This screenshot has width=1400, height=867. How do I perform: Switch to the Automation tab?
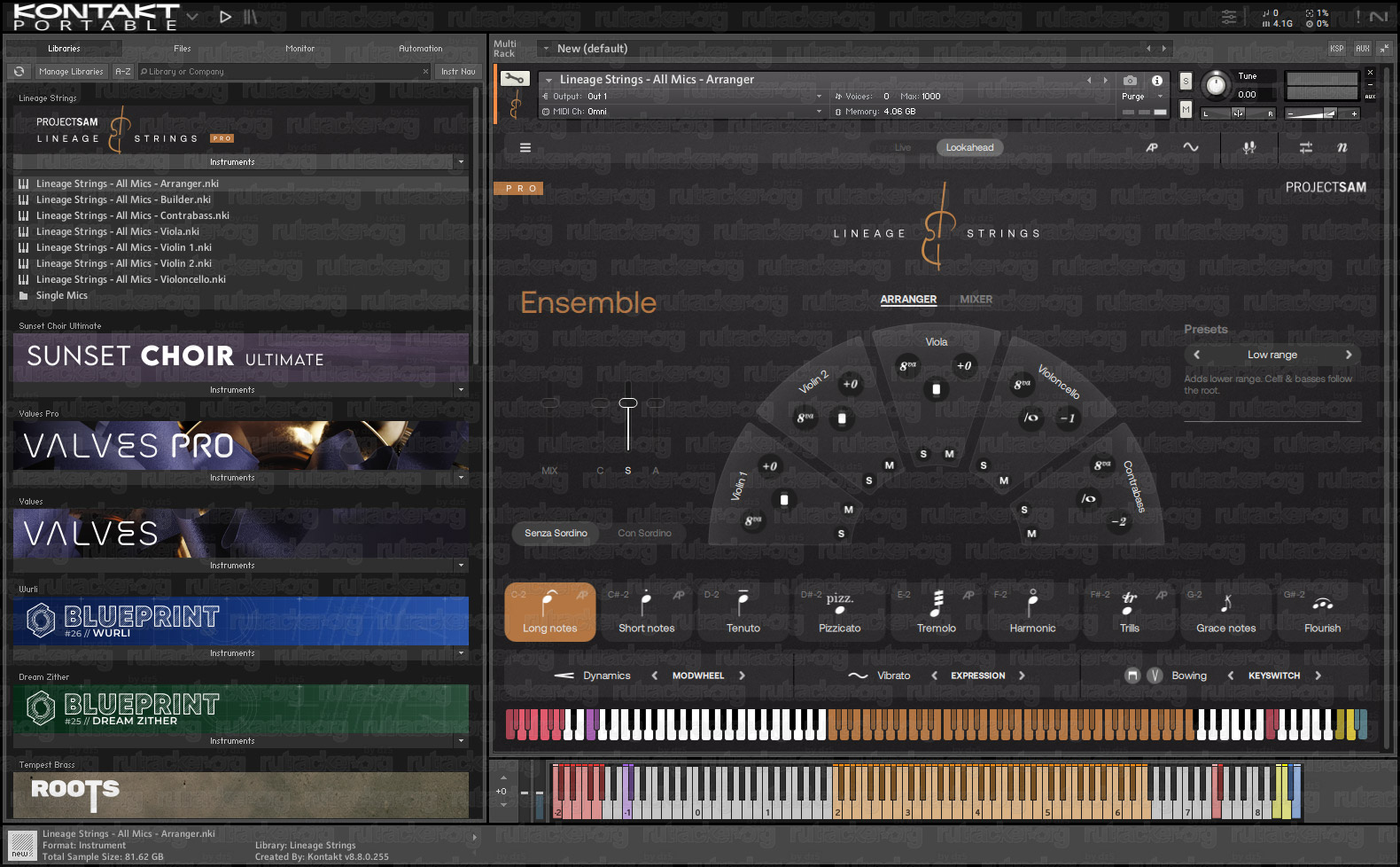pyautogui.click(x=421, y=49)
